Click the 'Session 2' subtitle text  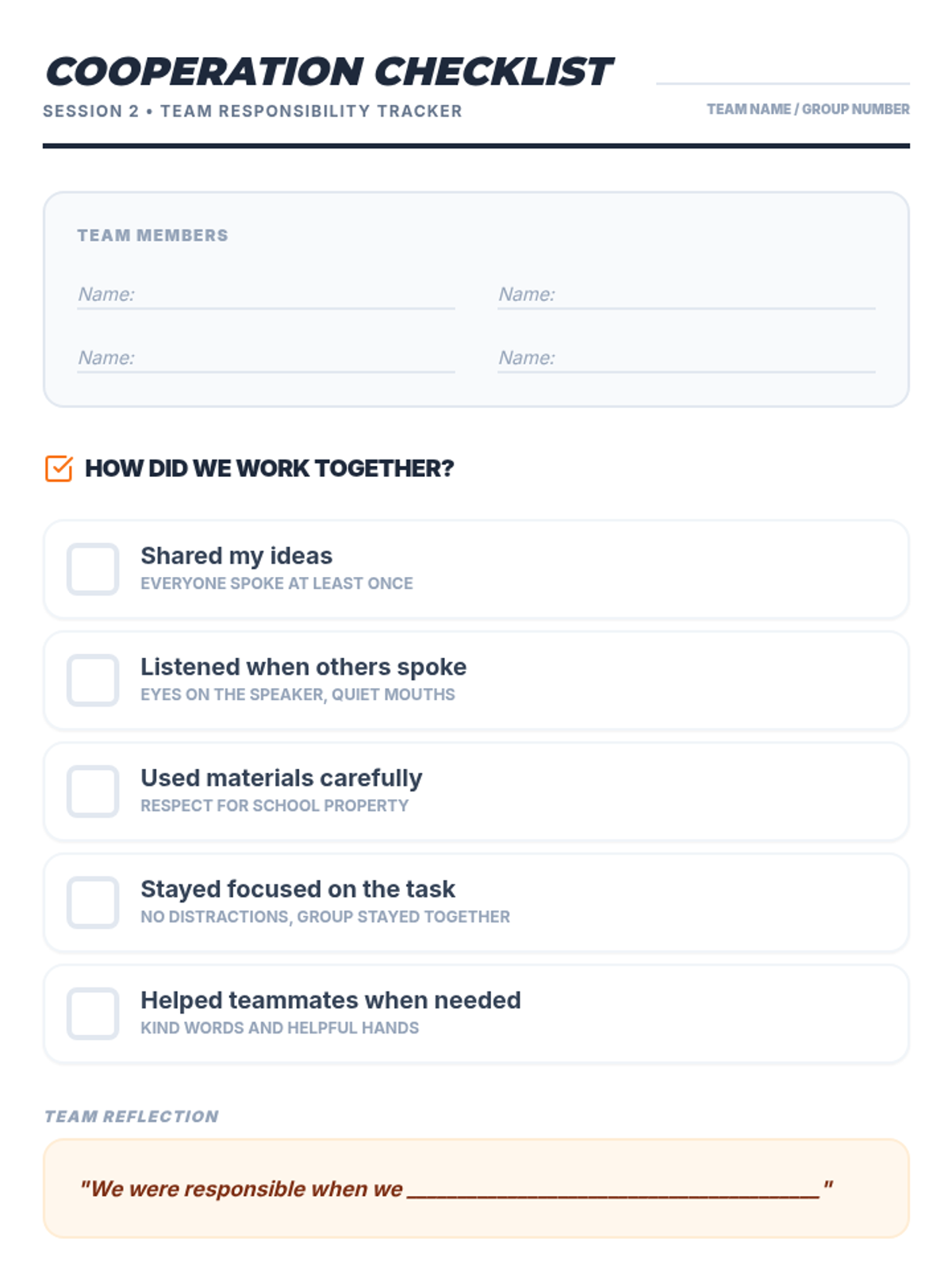pos(252,111)
